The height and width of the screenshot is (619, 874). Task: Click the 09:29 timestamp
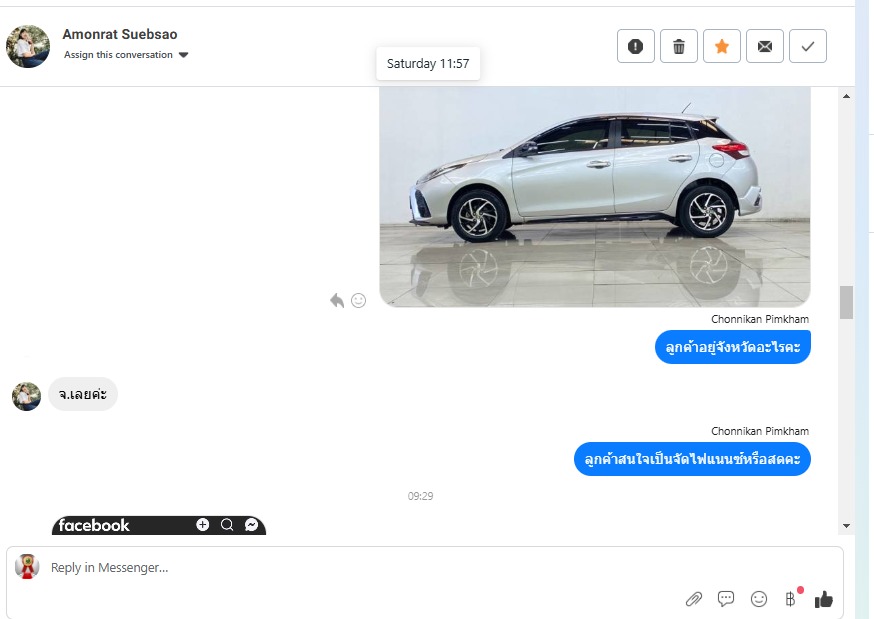click(420, 496)
